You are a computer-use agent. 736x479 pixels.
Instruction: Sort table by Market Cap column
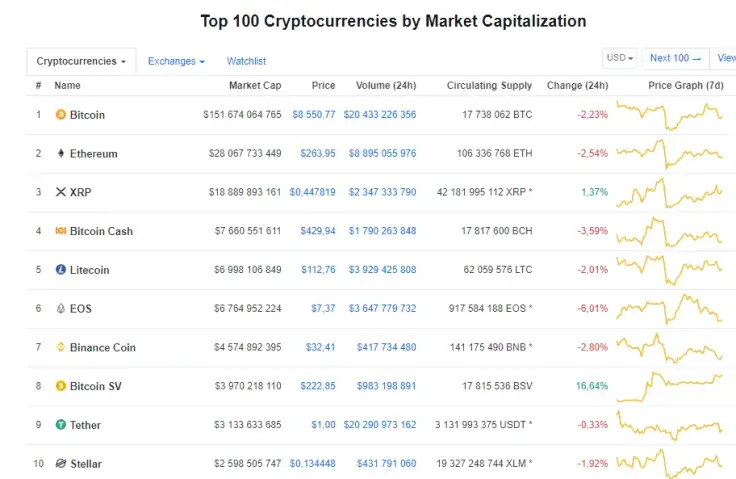pos(255,86)
